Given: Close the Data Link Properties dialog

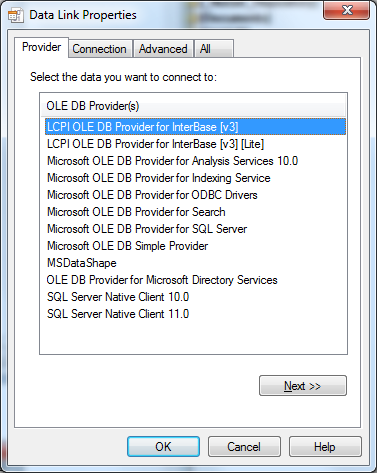Looking at the screenshot, I should [346, 10].
